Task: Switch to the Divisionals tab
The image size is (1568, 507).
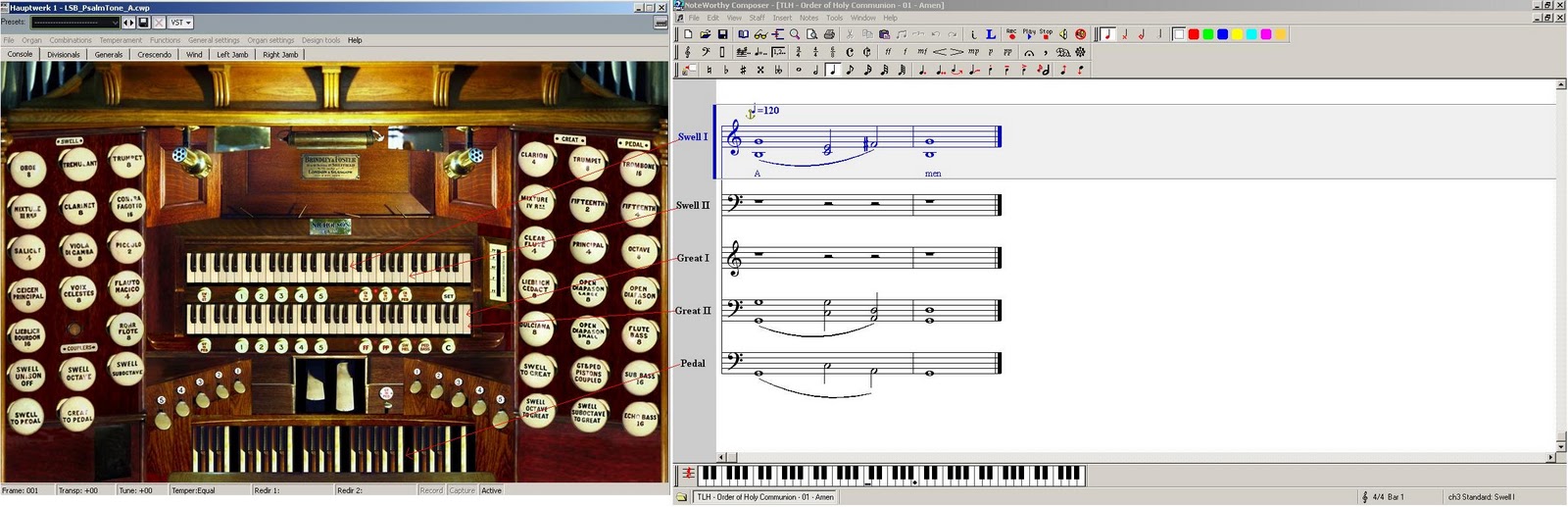Action: pyautogui.click(x=64, y=55)
